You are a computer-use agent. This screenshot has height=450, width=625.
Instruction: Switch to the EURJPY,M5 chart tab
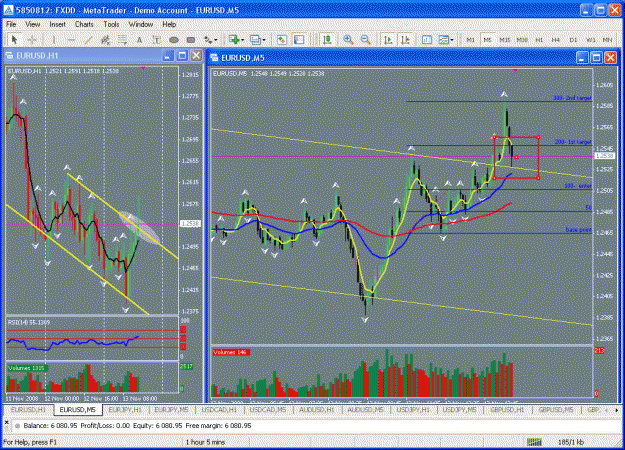[x=171, y=410]
